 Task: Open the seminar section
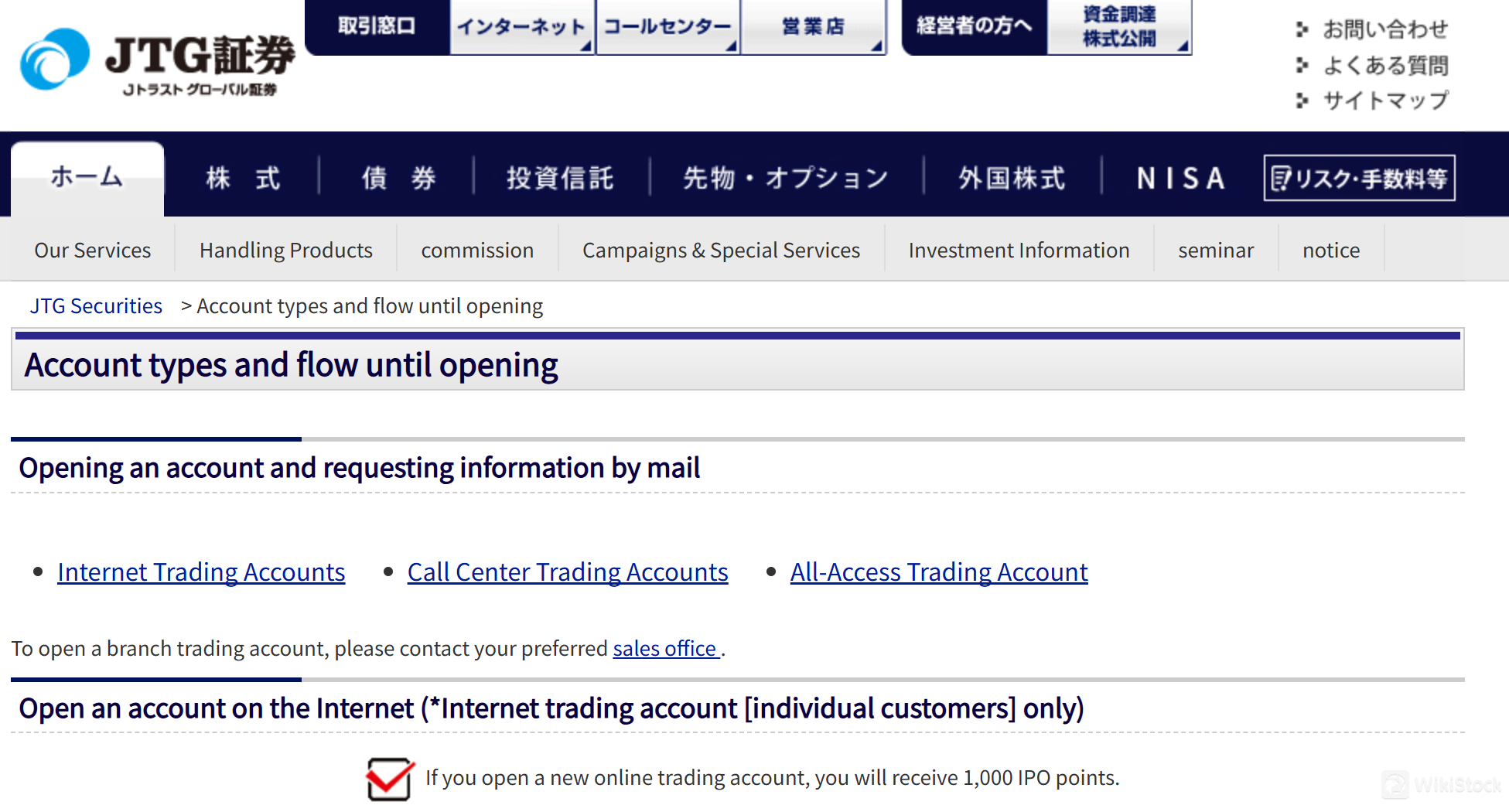1216,250
